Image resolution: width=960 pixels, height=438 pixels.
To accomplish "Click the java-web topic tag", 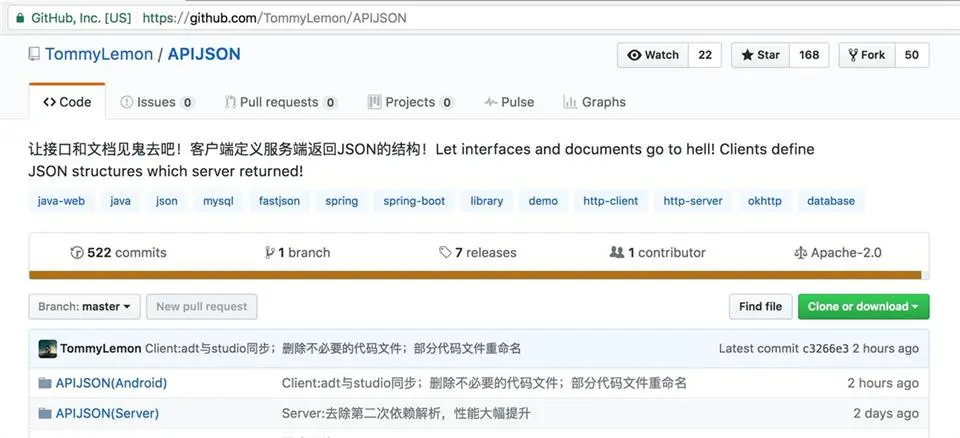I will click(x=61, y=201).
